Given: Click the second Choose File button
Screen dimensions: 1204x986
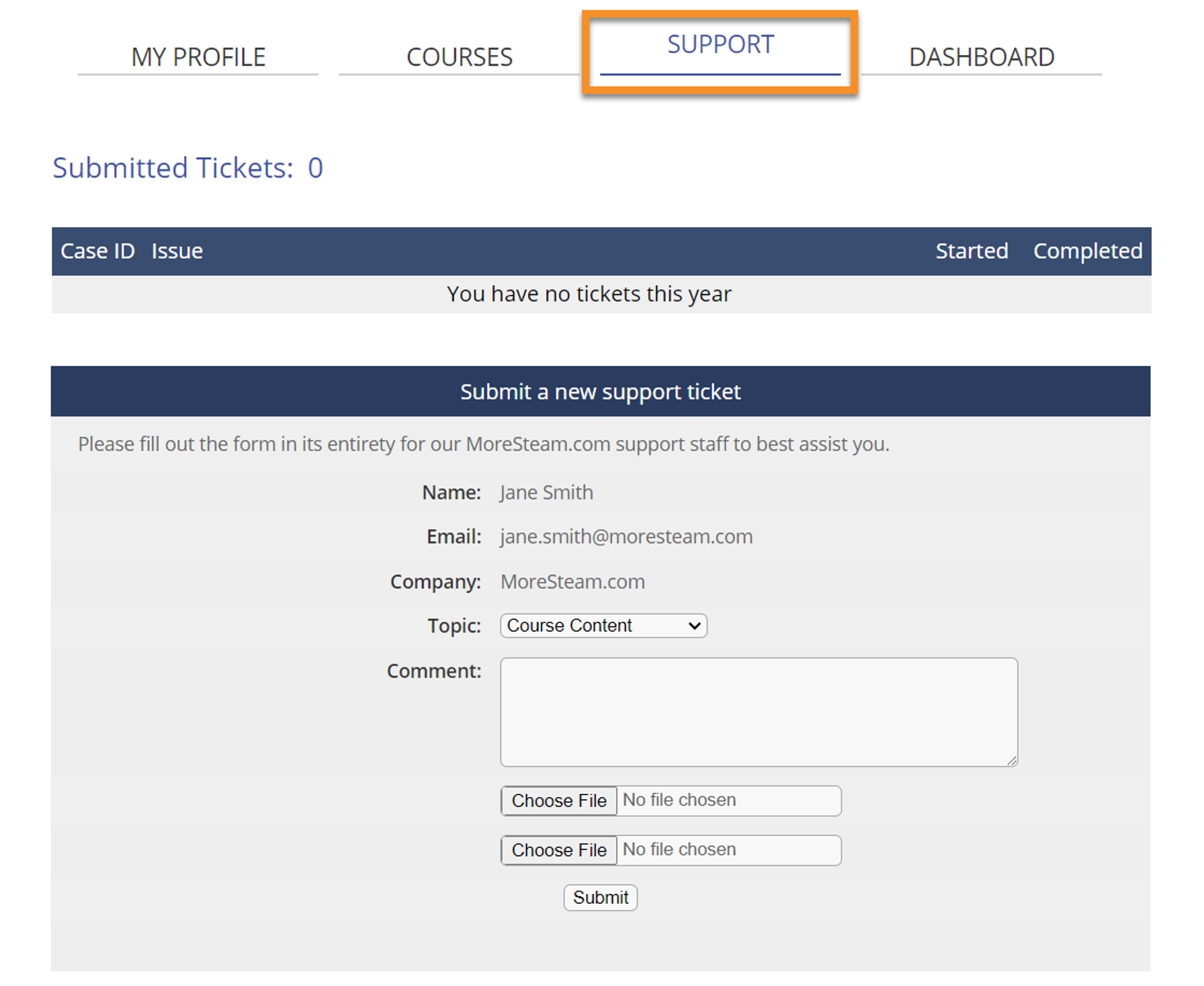Looking at the screenshot, I should [x=559, y=850].
